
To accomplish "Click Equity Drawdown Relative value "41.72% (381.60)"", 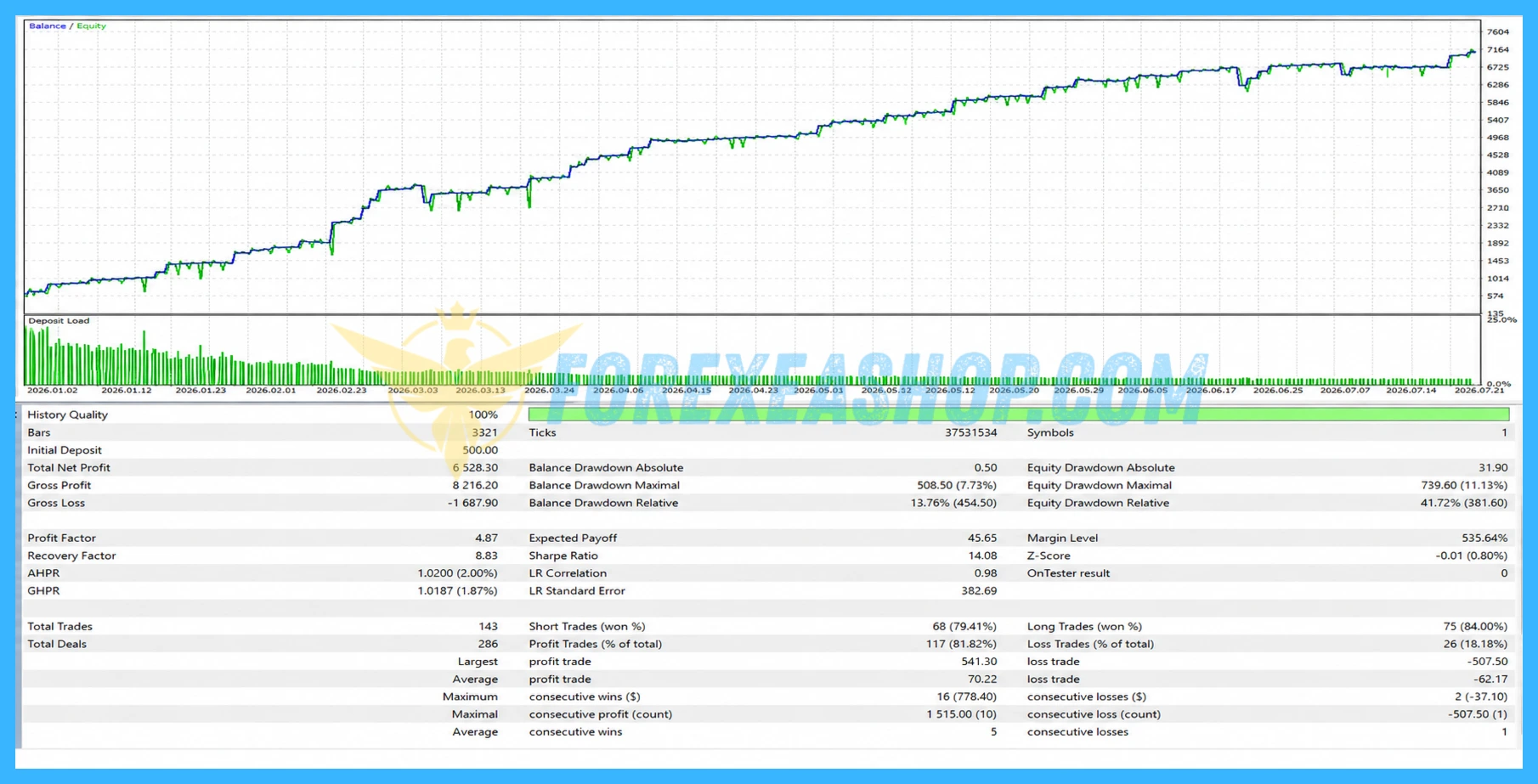I will point(1464,503).
